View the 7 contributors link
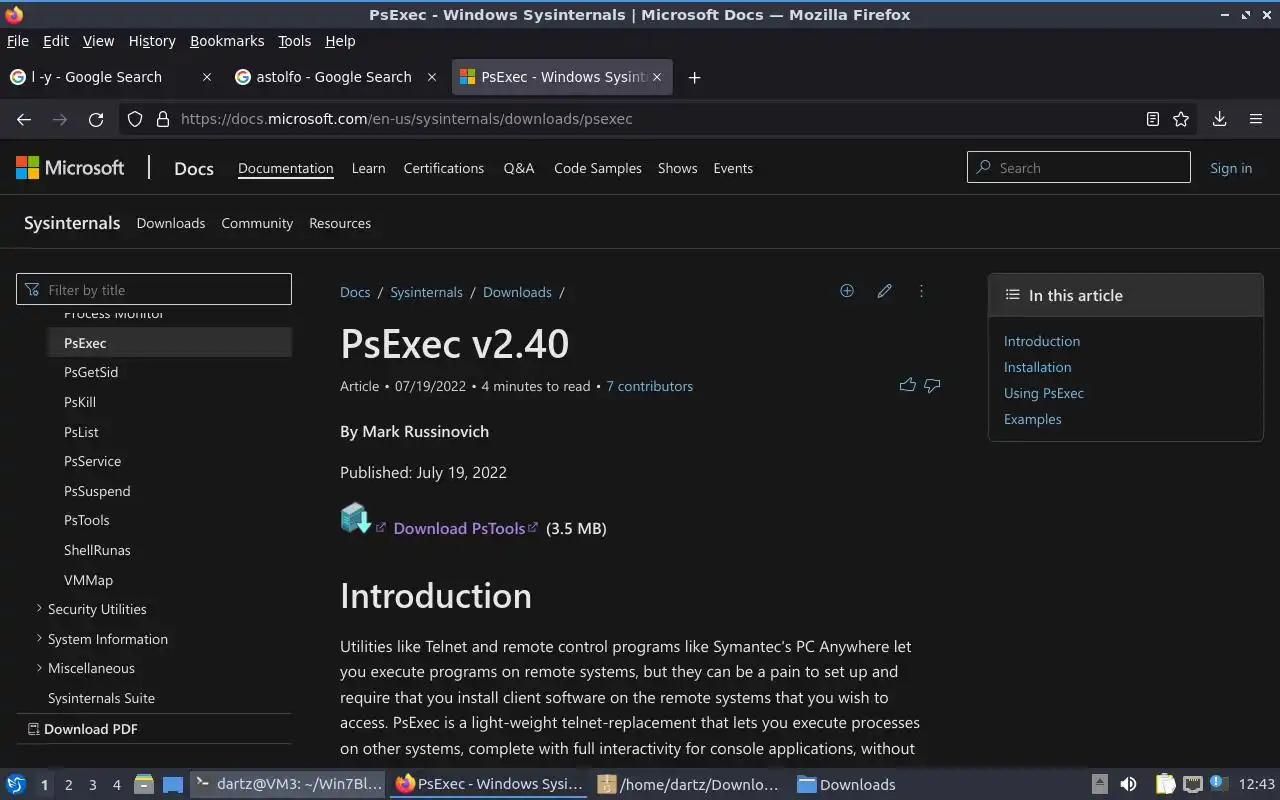 (x=649, y=386)
